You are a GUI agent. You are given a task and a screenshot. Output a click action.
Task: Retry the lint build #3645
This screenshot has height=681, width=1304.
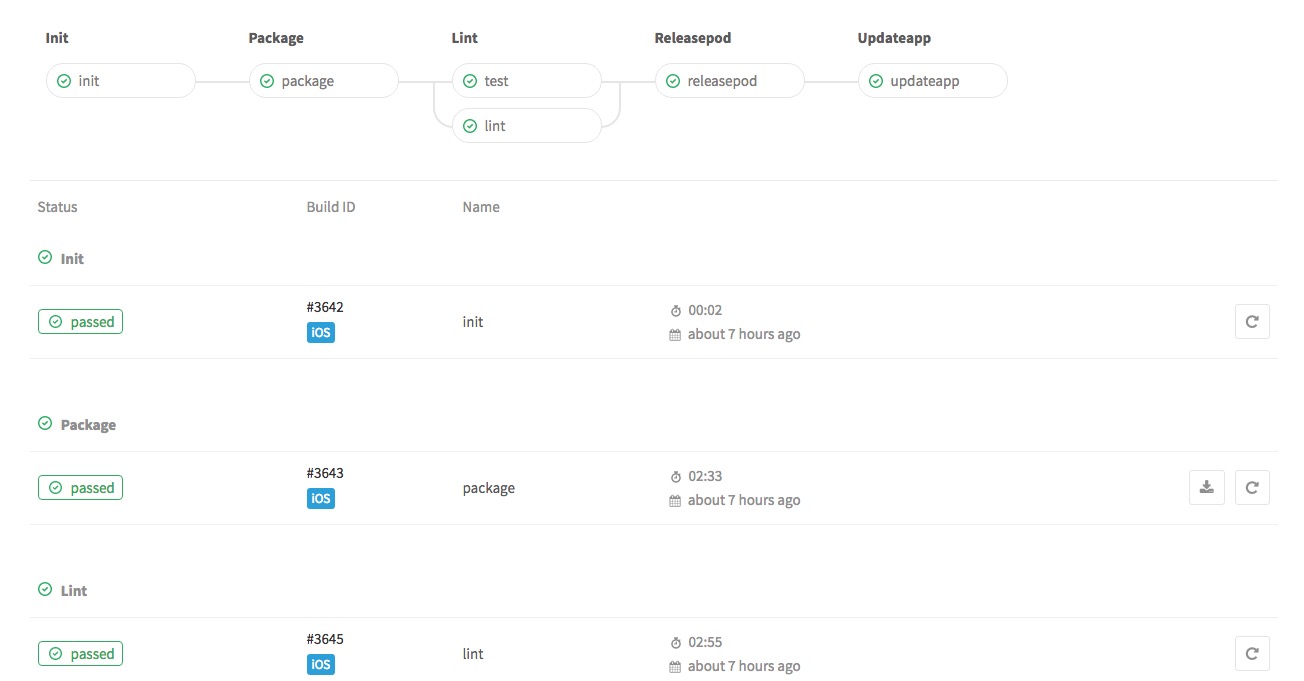pyautogui.click(x=1252, y=653)
